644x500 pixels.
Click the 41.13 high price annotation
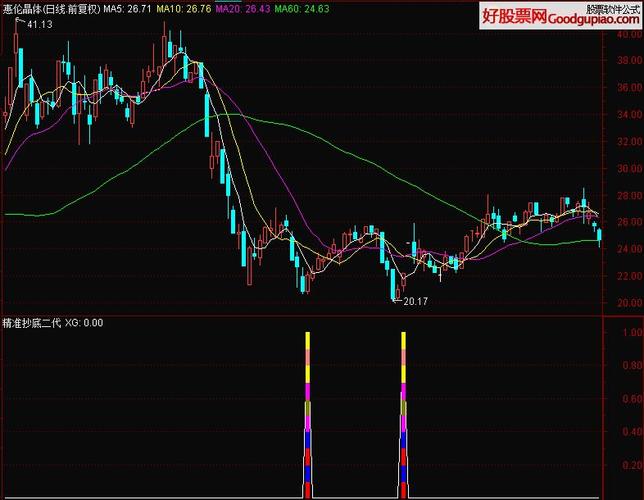pyautogui.click(x=40, y=25)
